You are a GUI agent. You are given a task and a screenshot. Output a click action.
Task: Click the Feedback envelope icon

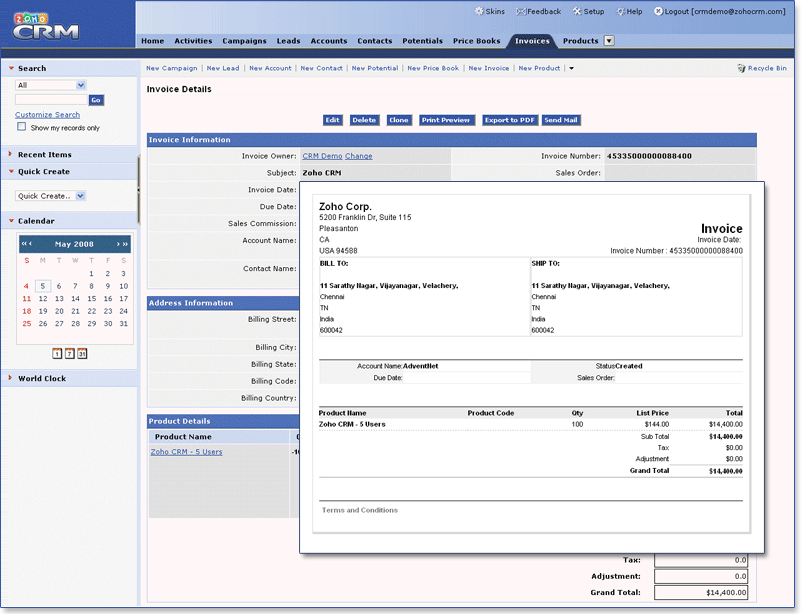tap(521, 12)
